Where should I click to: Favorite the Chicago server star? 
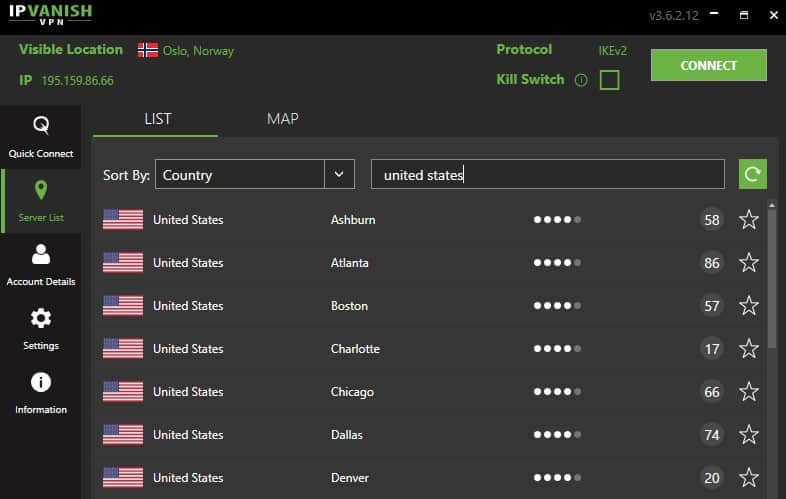tap(748, 392)
